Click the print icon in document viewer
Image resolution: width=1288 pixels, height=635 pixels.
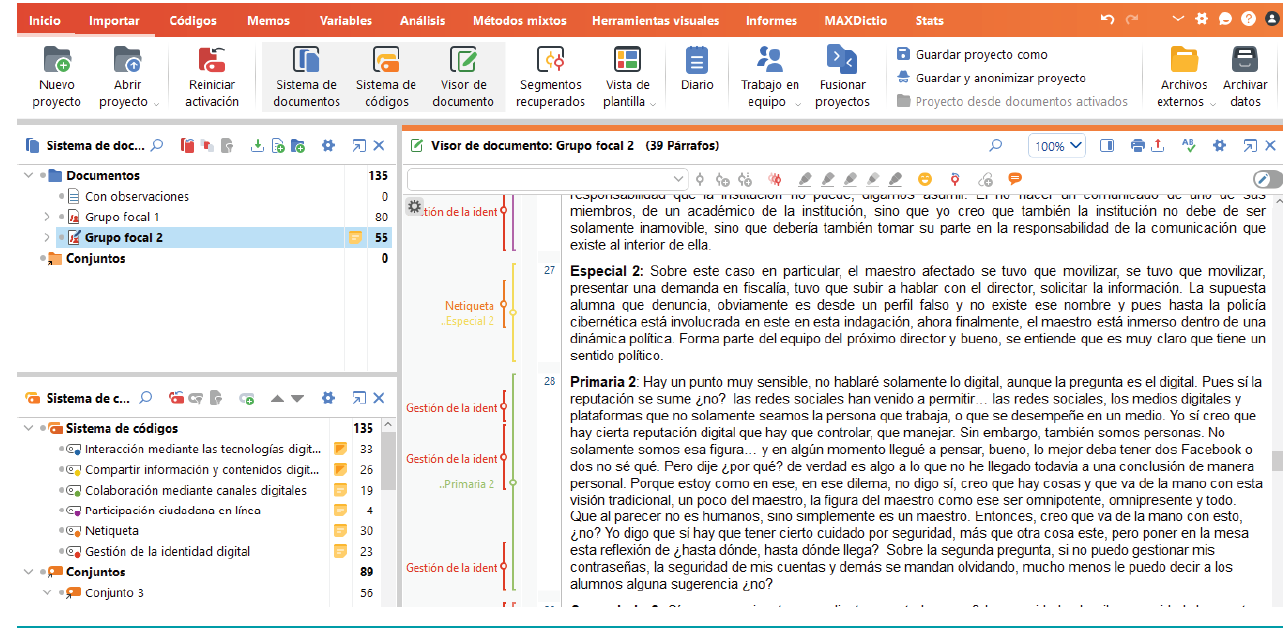[x=1137, y=146]
